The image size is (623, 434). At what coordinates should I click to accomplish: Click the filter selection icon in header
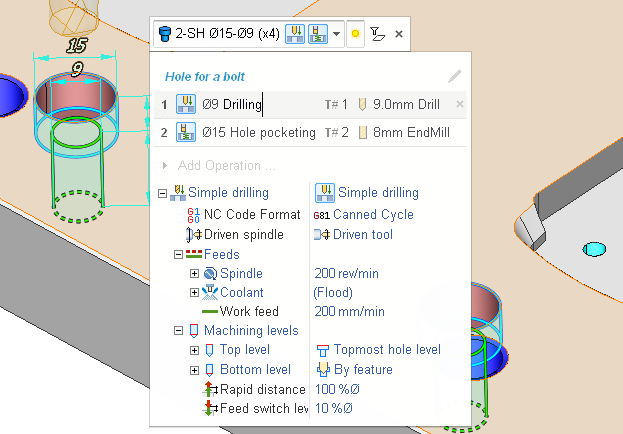[377, 34]
